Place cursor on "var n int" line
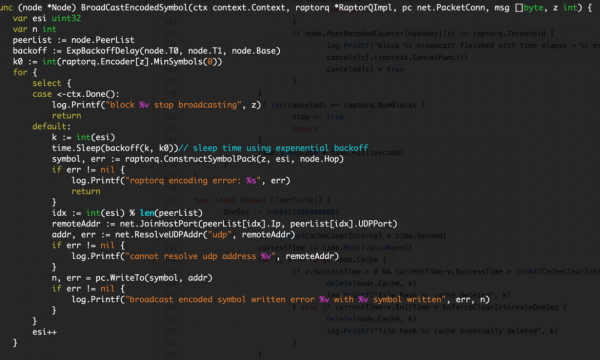This screenshot has height=360, width=600. [x=34, y=29]
